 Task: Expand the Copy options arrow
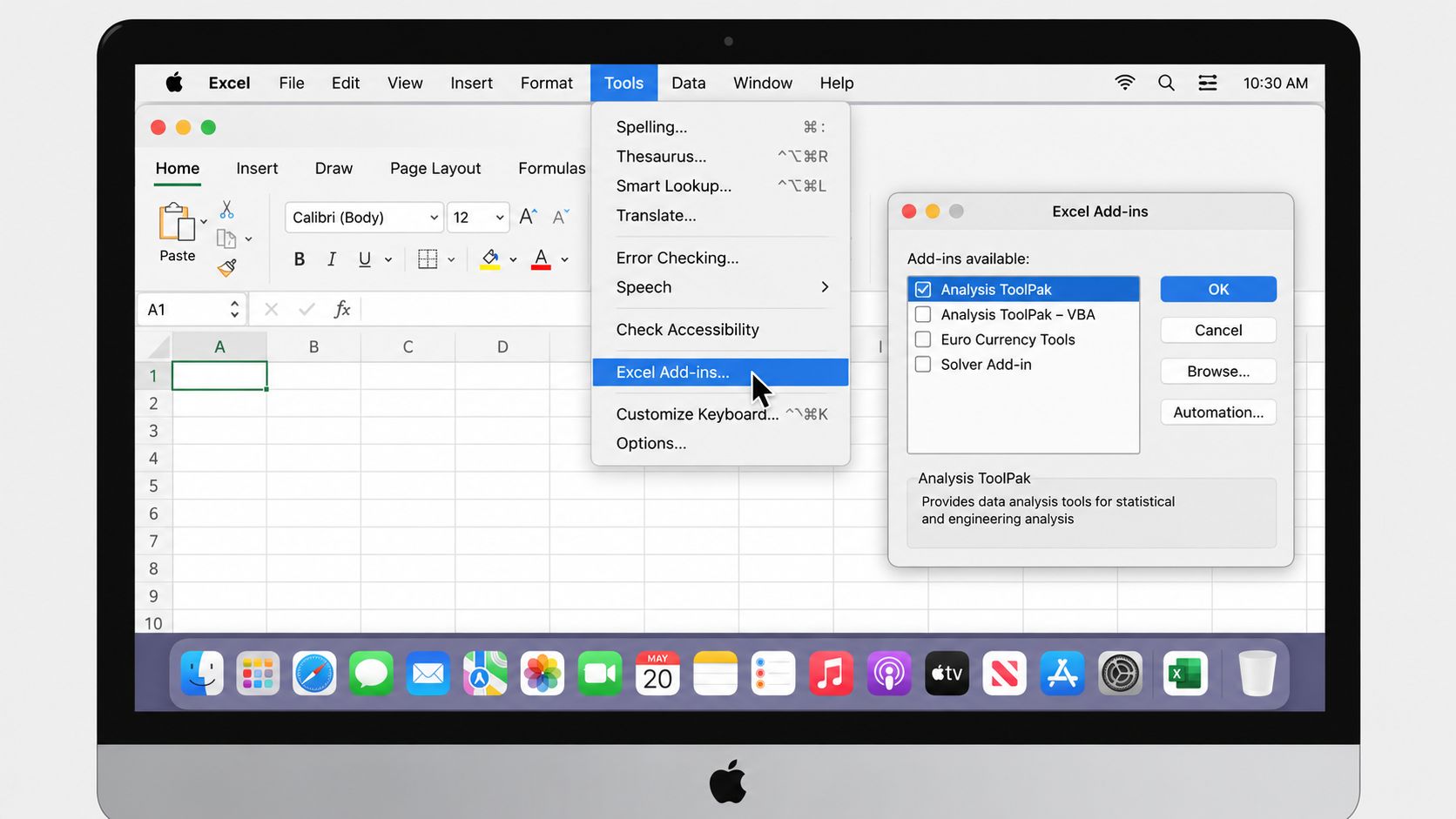tap(248, 238)
